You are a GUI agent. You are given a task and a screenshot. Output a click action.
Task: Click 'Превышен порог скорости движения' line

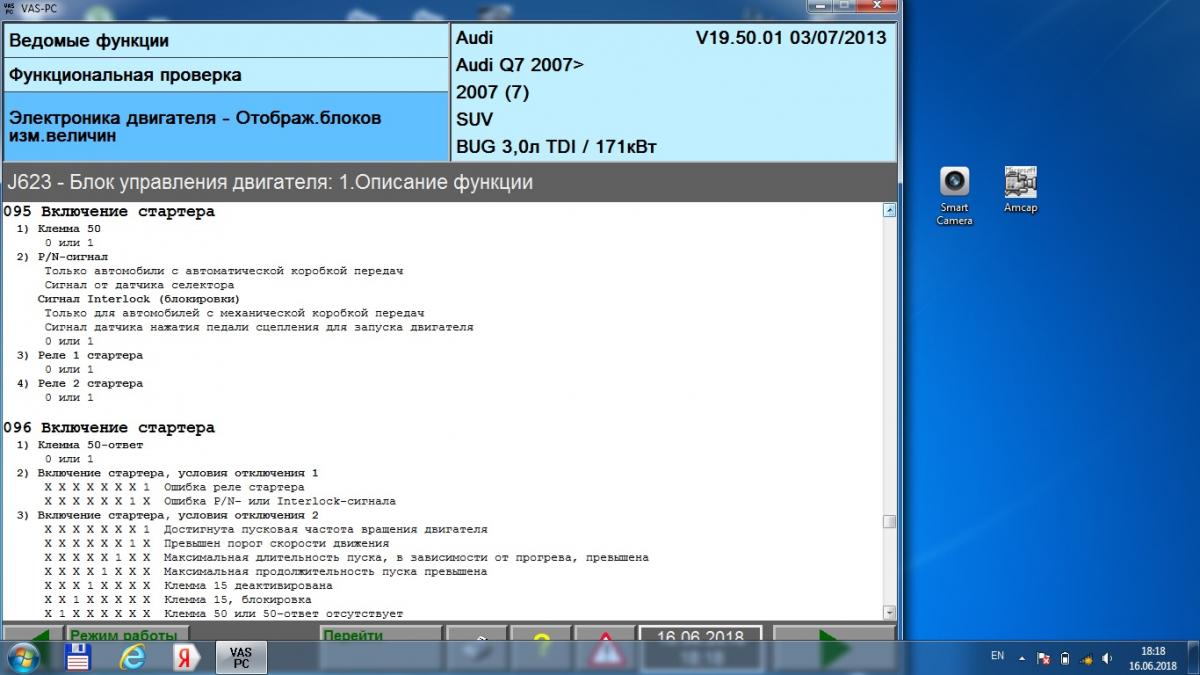coord(277,543)
